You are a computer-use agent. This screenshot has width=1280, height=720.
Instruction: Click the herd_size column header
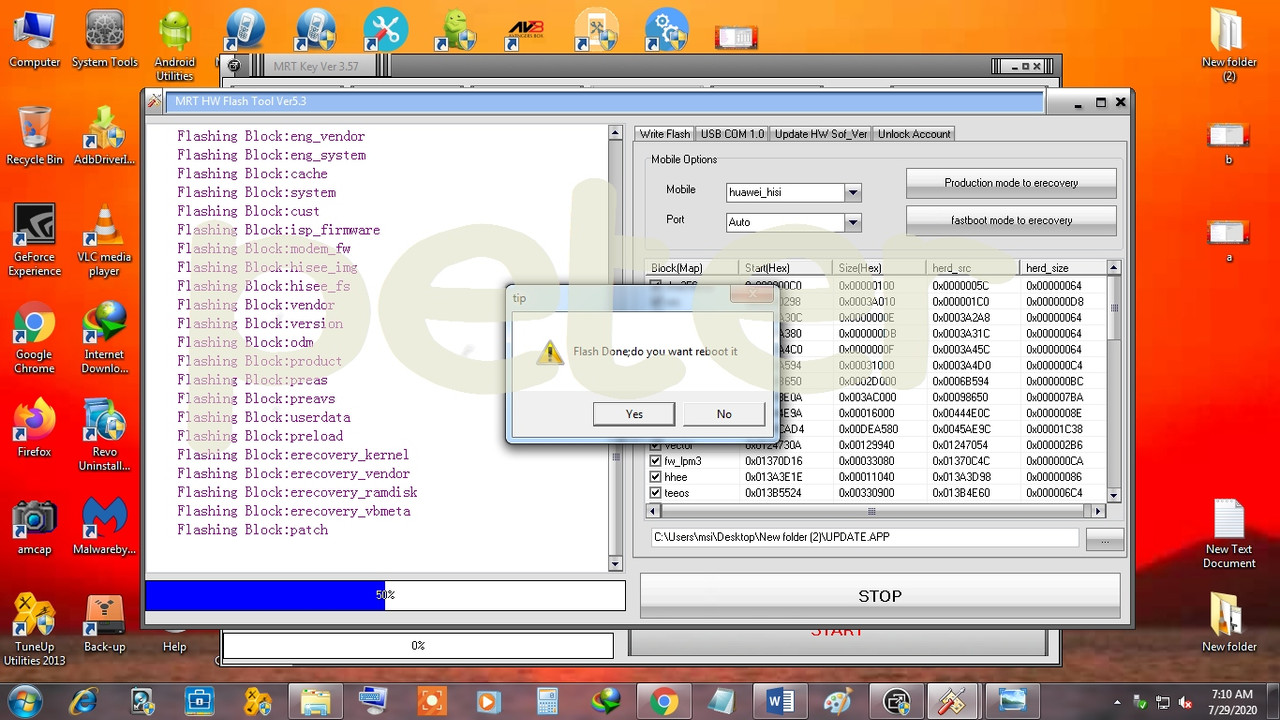pyautogui.click(x=1063, y=268)
